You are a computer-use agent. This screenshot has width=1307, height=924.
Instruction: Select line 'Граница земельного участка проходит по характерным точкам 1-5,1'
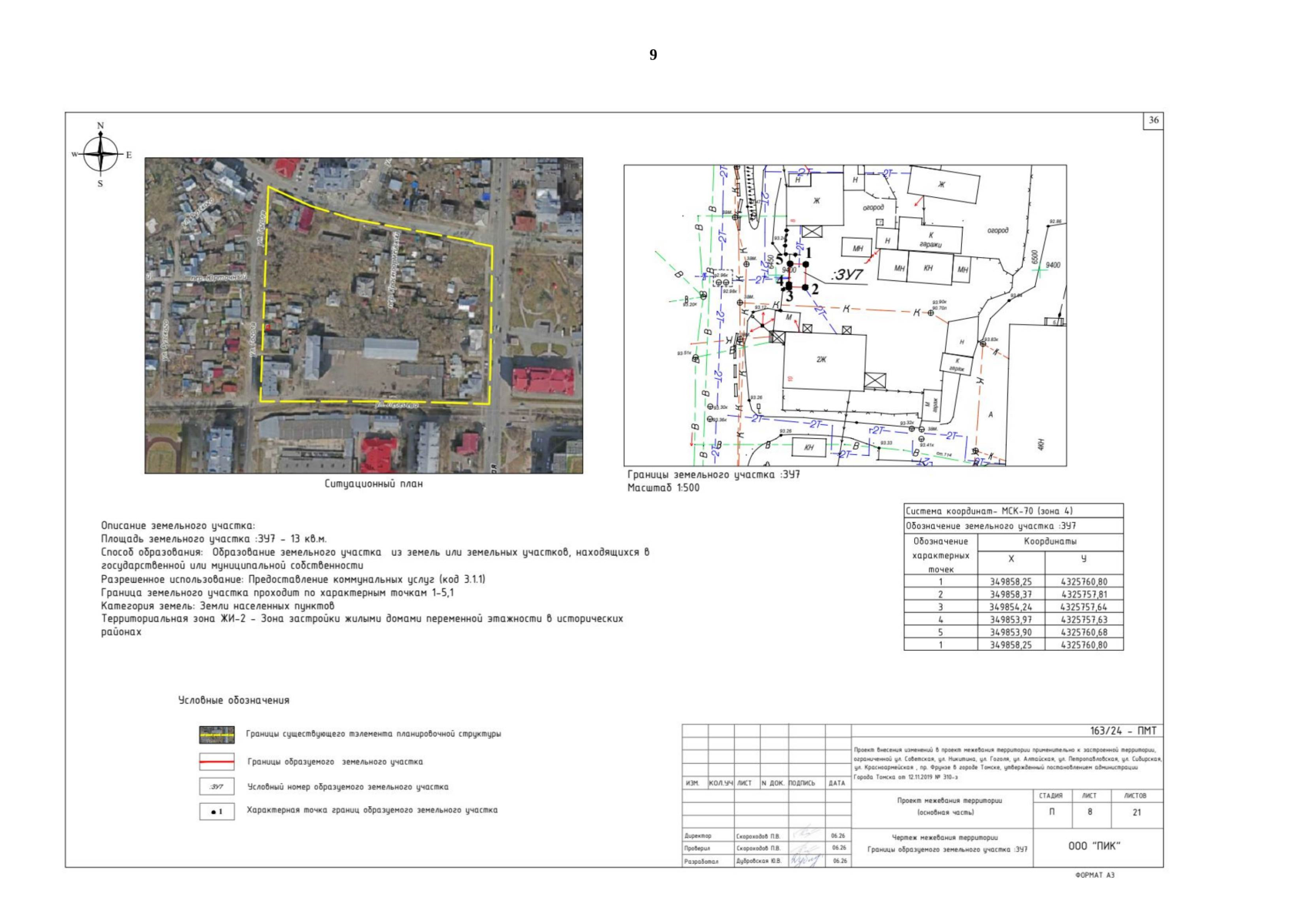coord(277,593)
